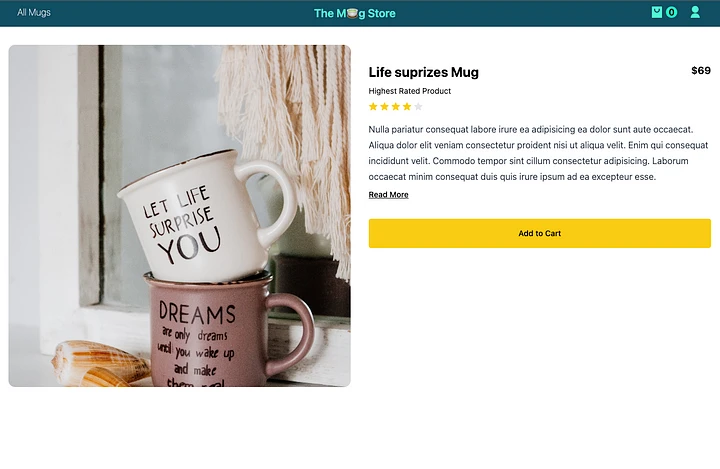Select the third rating star
Screen dimensions: 720x469
395,107
